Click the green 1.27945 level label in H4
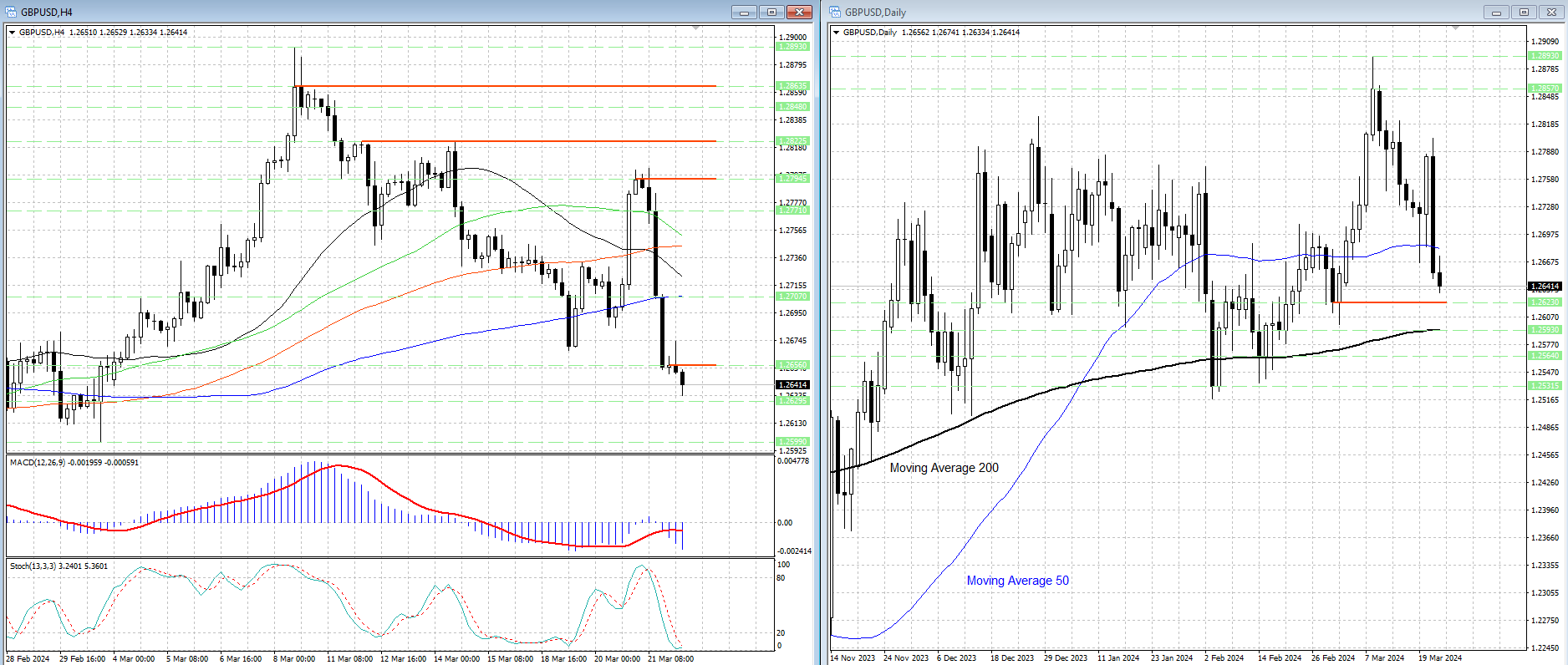 (792, 178)
